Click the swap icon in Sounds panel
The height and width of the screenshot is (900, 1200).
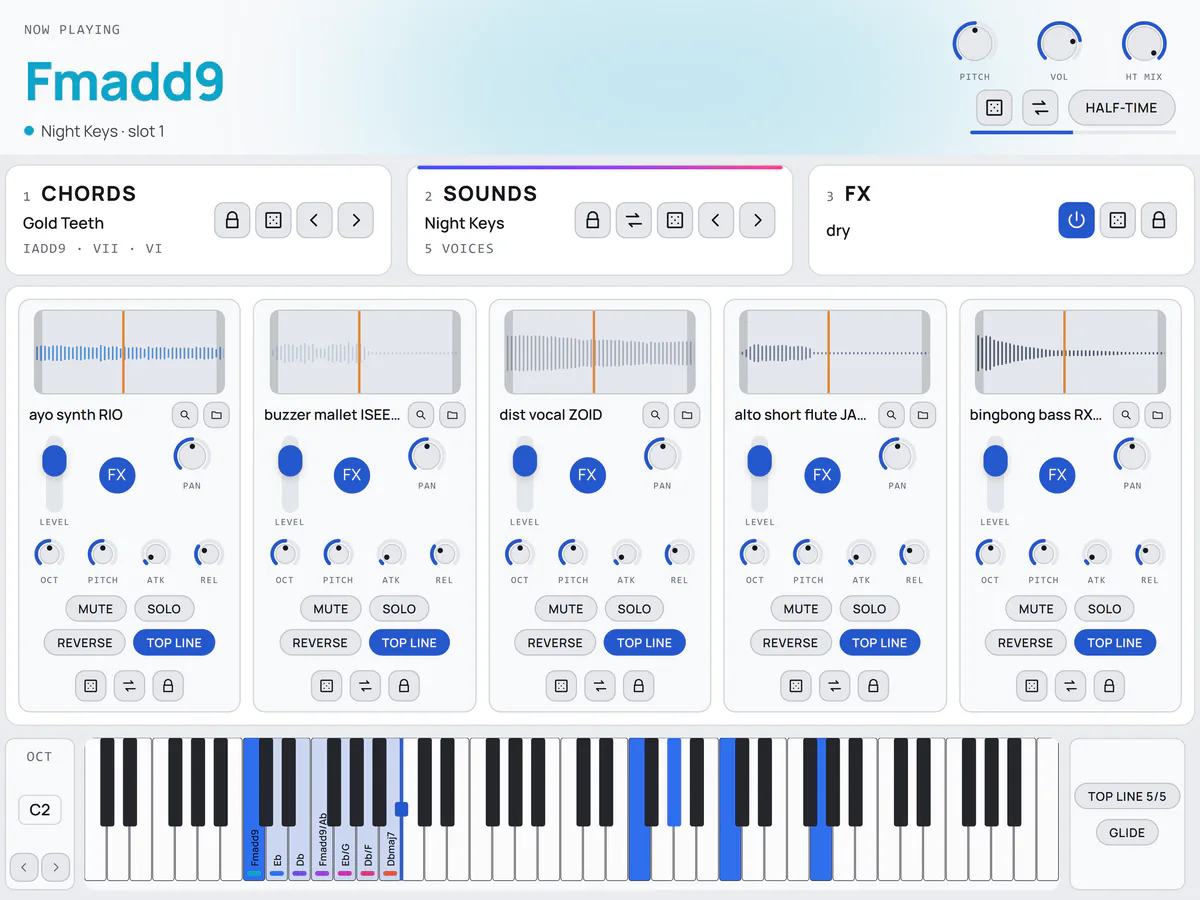click(633, 220)
